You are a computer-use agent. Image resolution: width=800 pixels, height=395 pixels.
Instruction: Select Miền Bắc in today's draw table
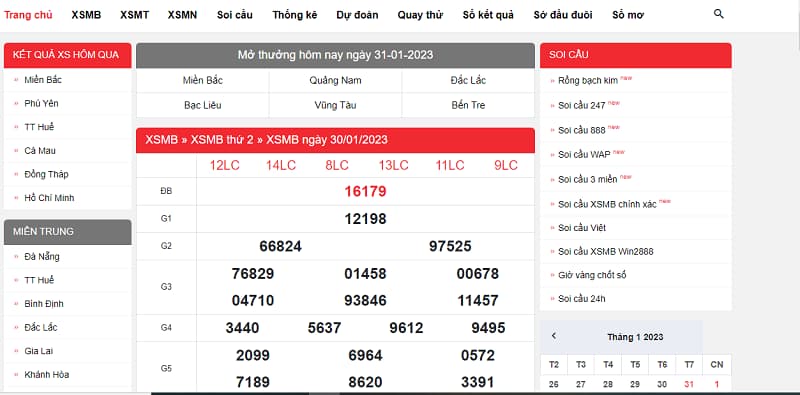pyautogui.click(x=203, y=81)
